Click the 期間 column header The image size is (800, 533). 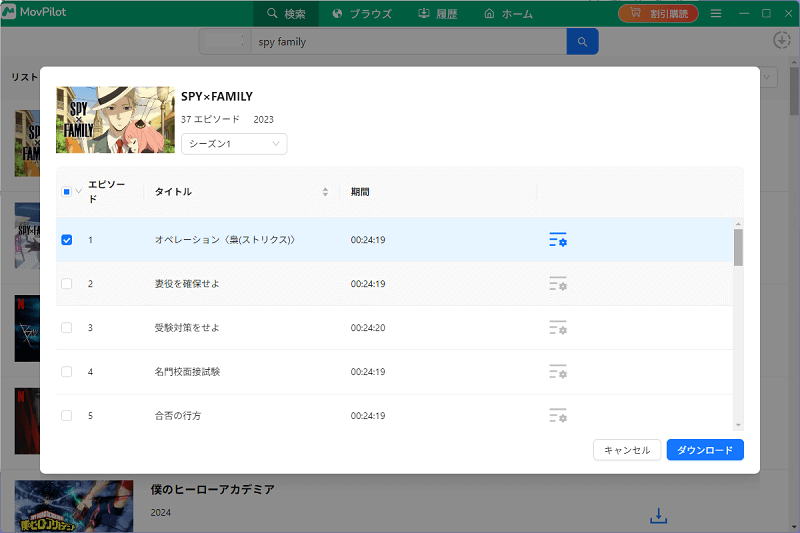(360, 192)
